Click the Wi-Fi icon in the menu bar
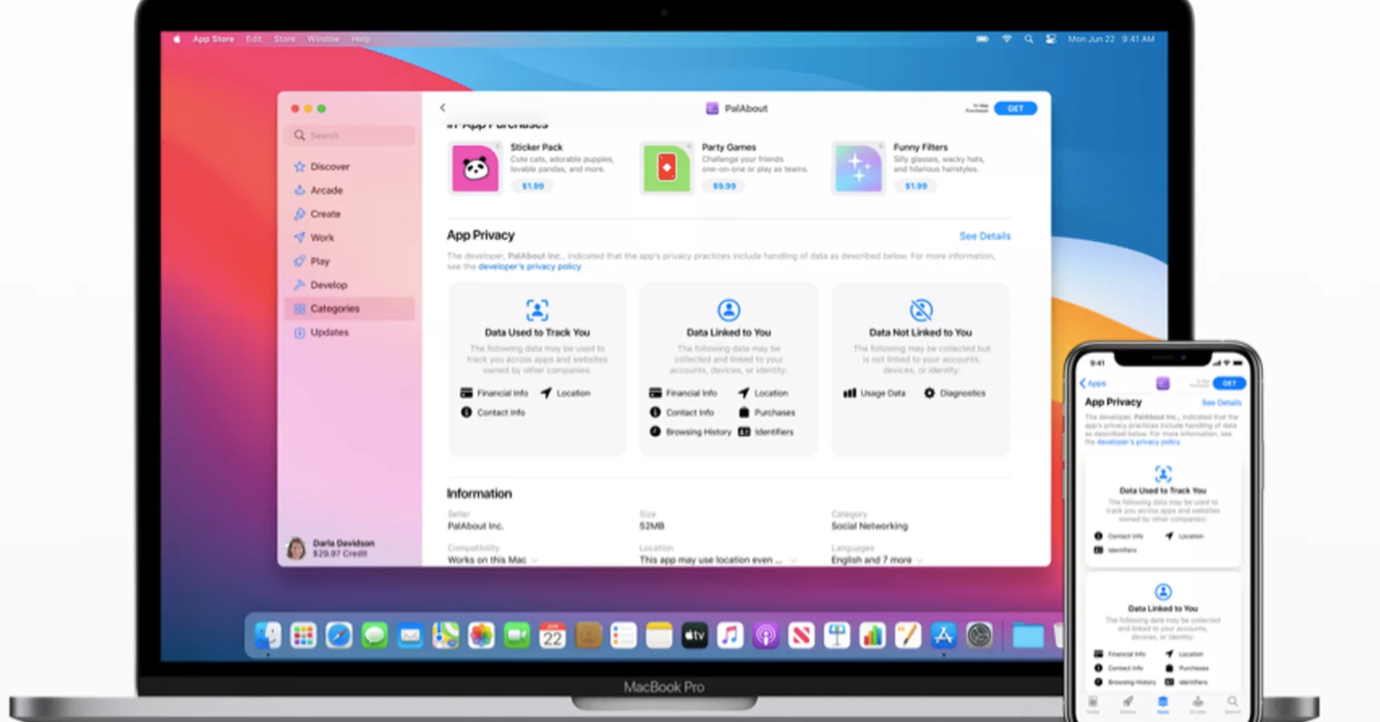 pyautogui.click(x=1007, y=39)
